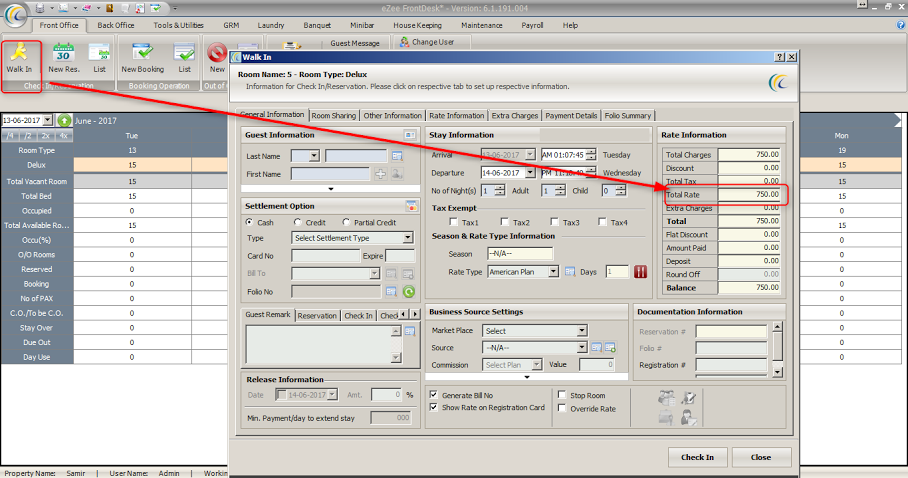Click in the Guest Remark text area
Image resolution: width=908 pixels, height=478 pixels.
pos(318,344)
